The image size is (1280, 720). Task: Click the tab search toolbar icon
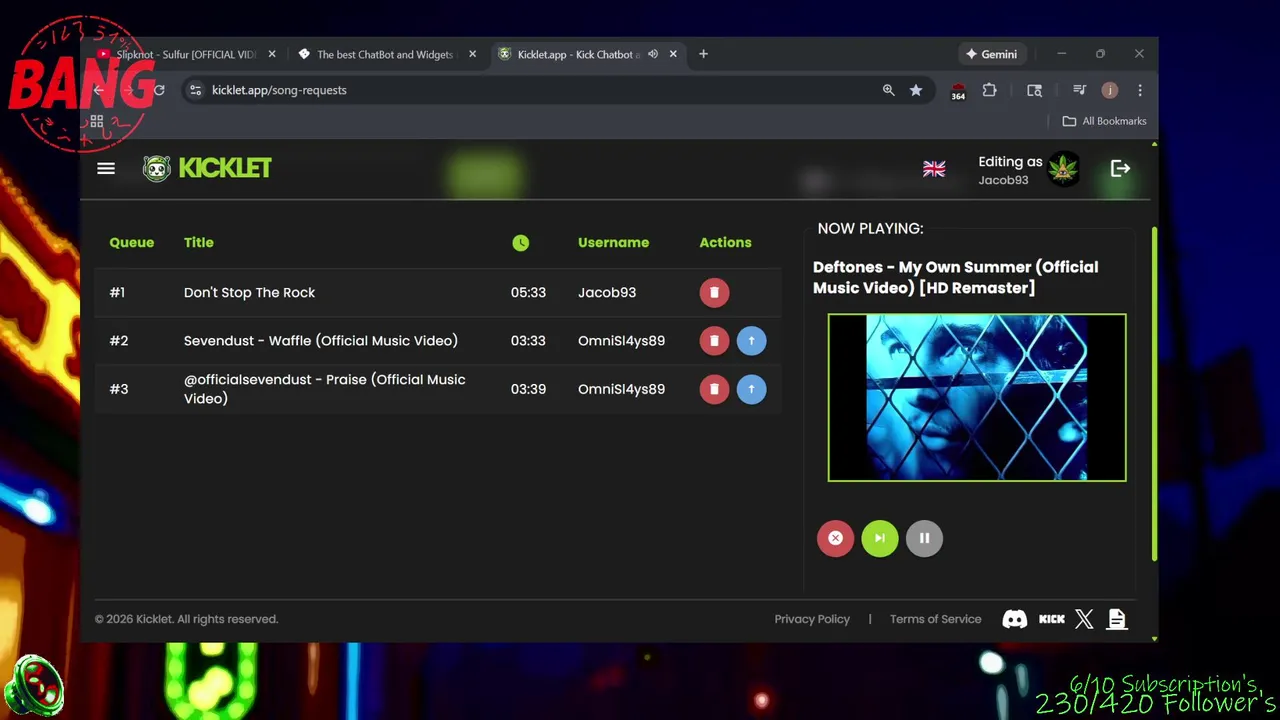1034,90
